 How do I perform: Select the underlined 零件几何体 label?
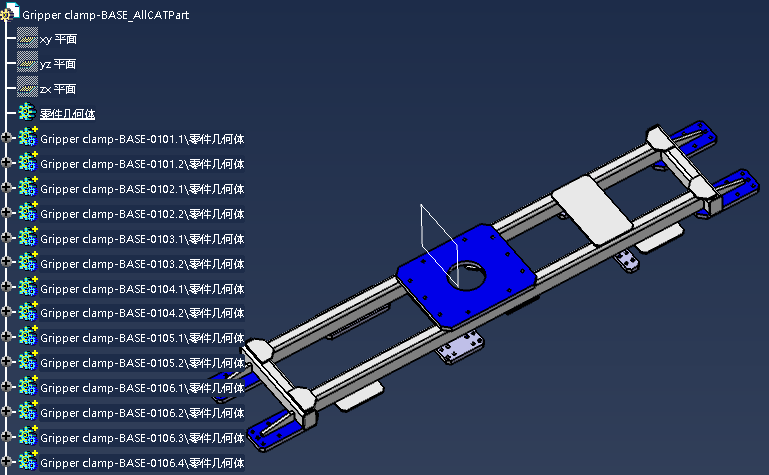coord(67,114)
